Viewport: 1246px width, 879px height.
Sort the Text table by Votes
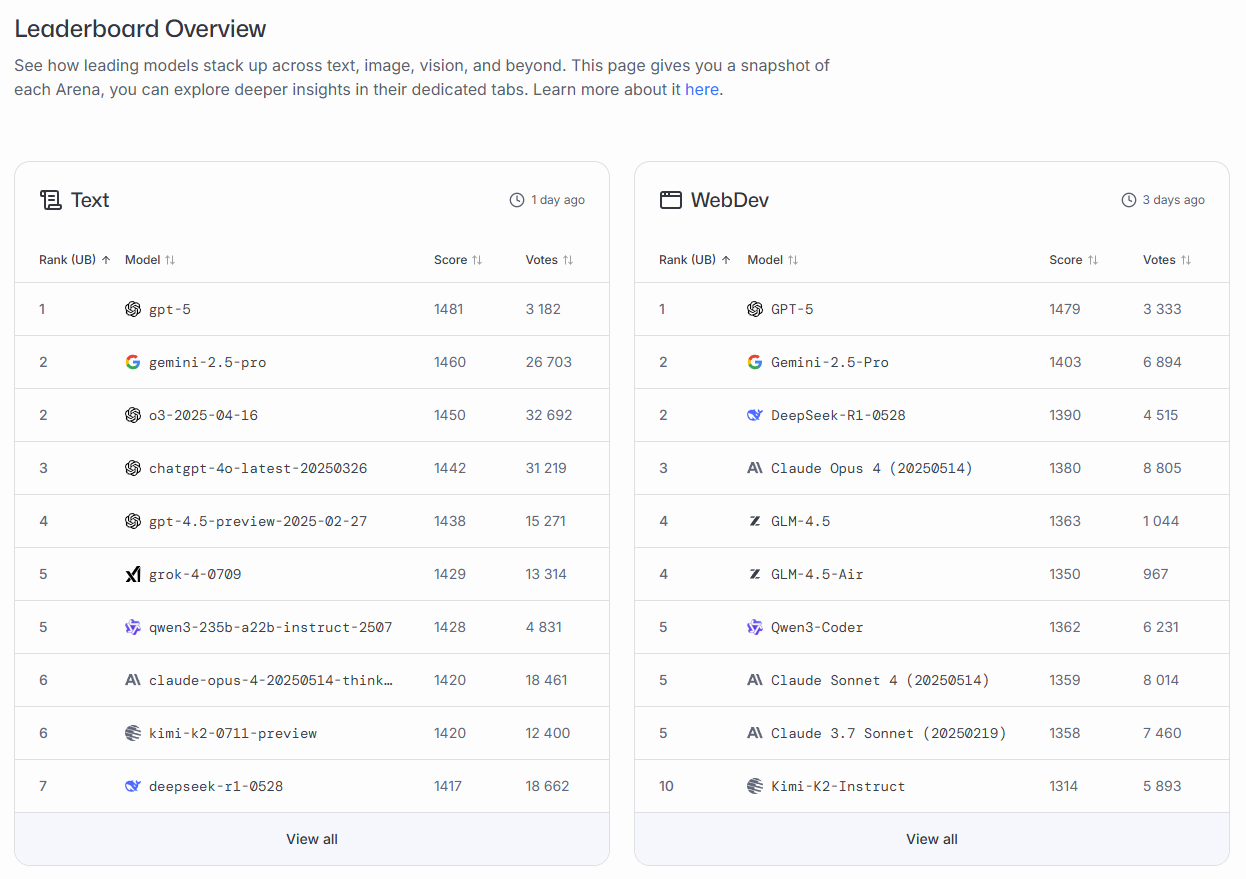pyautogui.click(x=549, y=260)
